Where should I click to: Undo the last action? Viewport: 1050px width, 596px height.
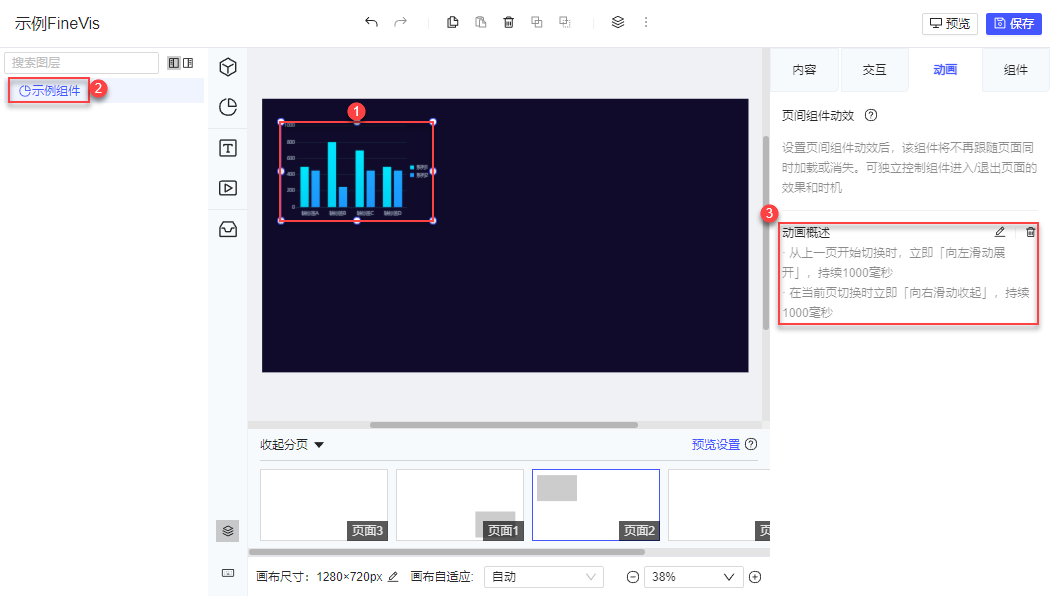[x=372, y=22]
